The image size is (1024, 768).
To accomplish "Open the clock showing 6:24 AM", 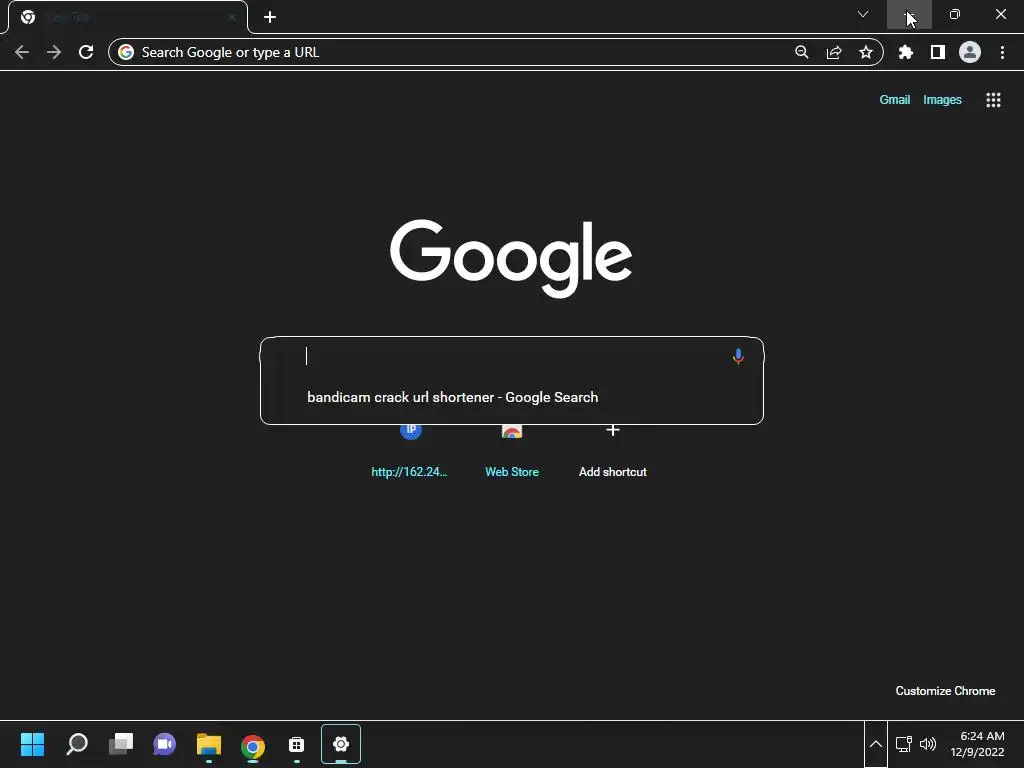I will click(x=978, y=744).
